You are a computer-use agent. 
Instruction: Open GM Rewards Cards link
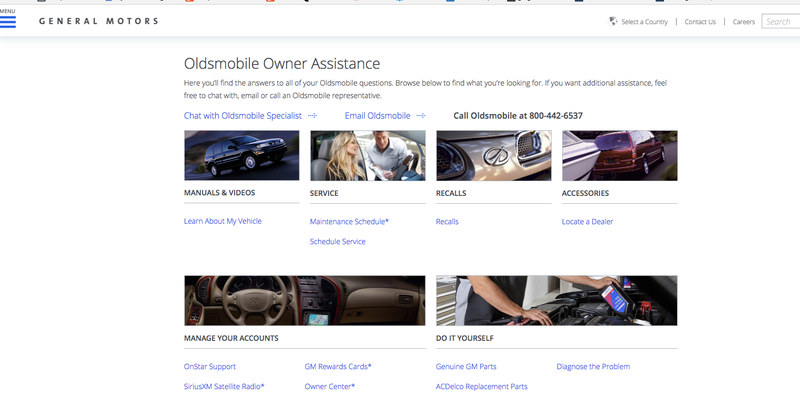coord(338,366)
